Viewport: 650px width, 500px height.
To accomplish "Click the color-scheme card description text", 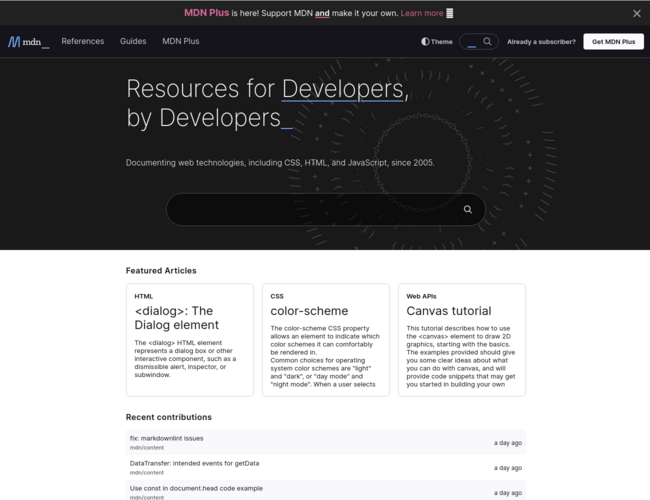I will click(325, 356).
